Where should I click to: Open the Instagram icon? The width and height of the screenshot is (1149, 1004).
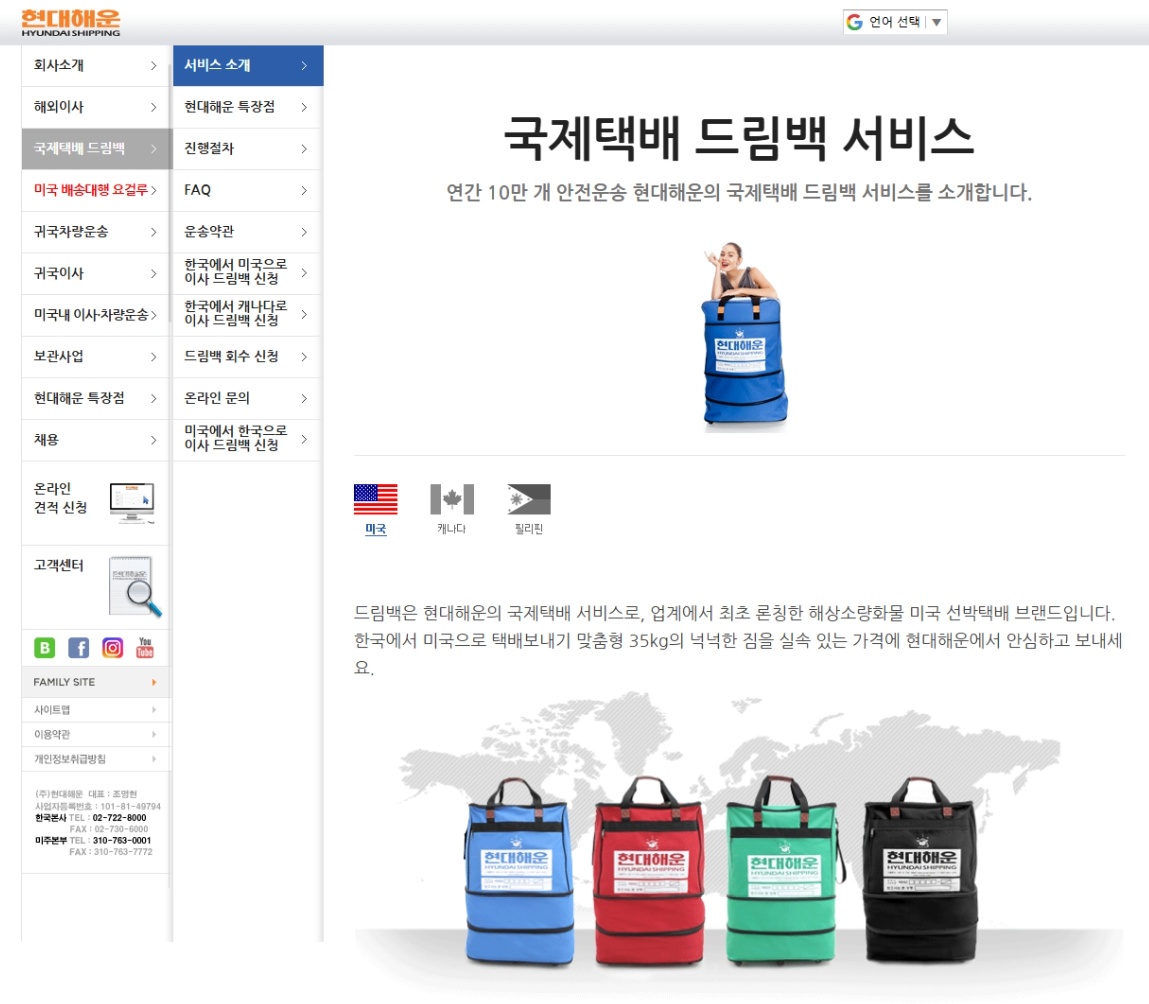coord(112,647)
